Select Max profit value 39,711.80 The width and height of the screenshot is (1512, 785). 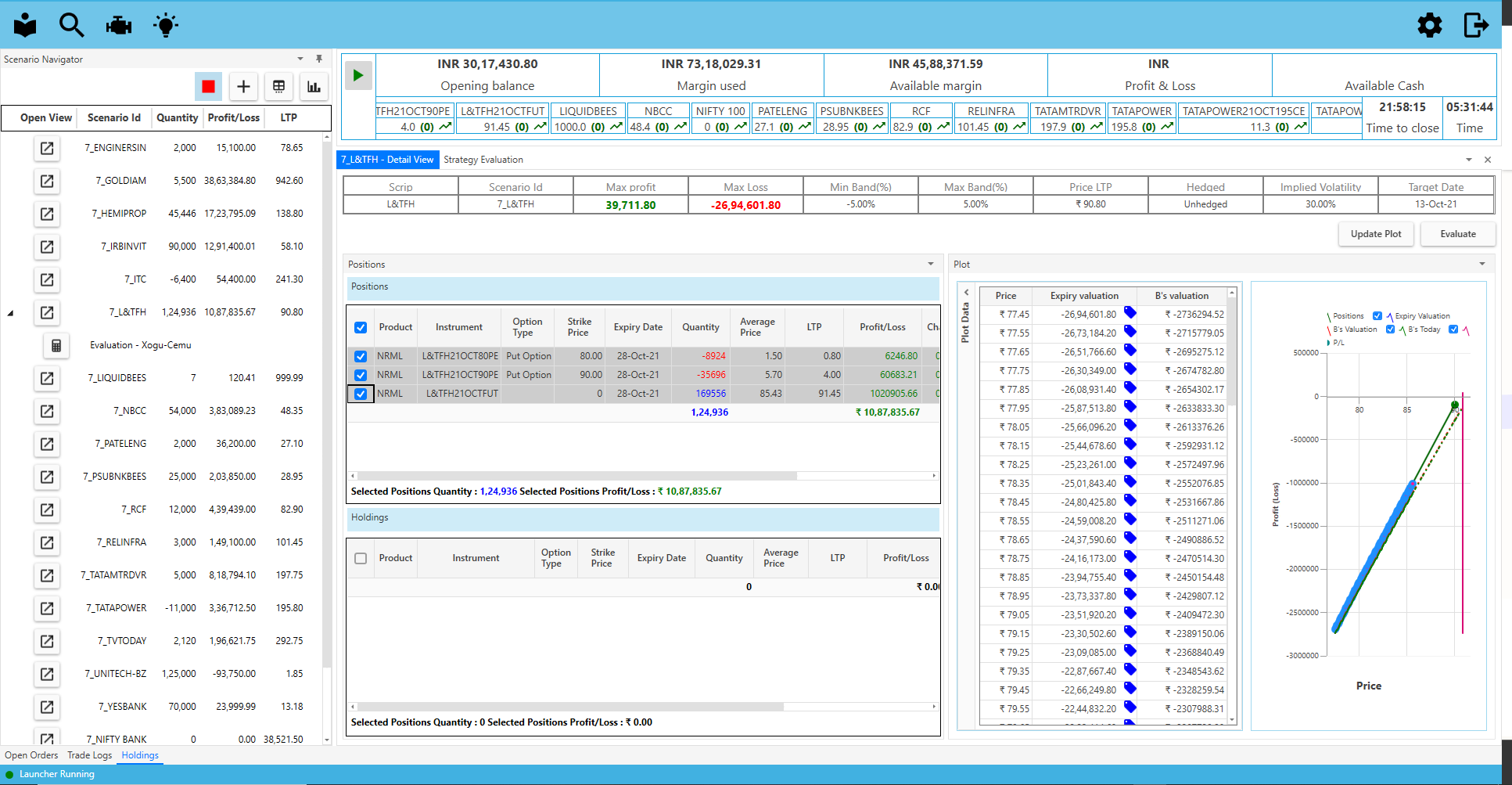[x=630, y=205]
